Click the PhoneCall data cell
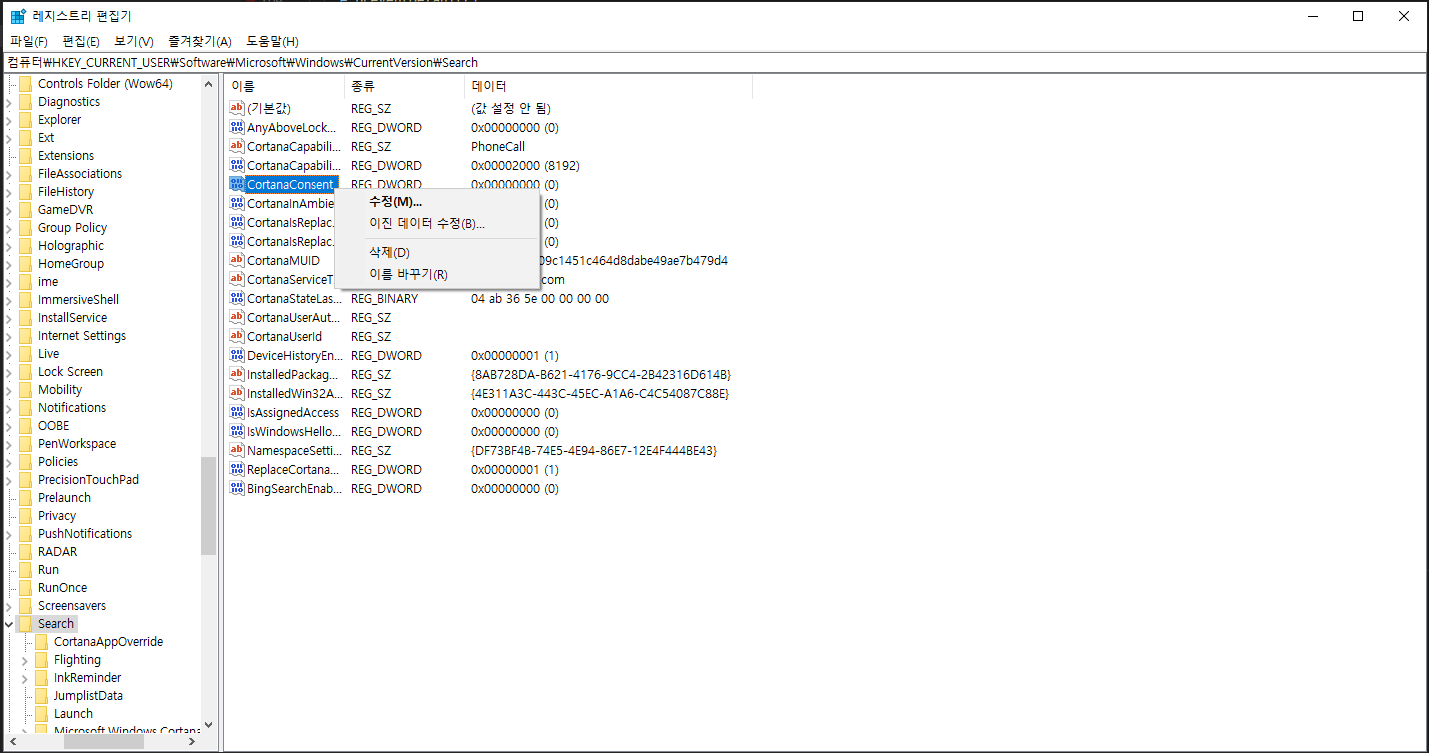Viewport: 1429px width, 753px height. pyautogui.click(x=498, y=146)
